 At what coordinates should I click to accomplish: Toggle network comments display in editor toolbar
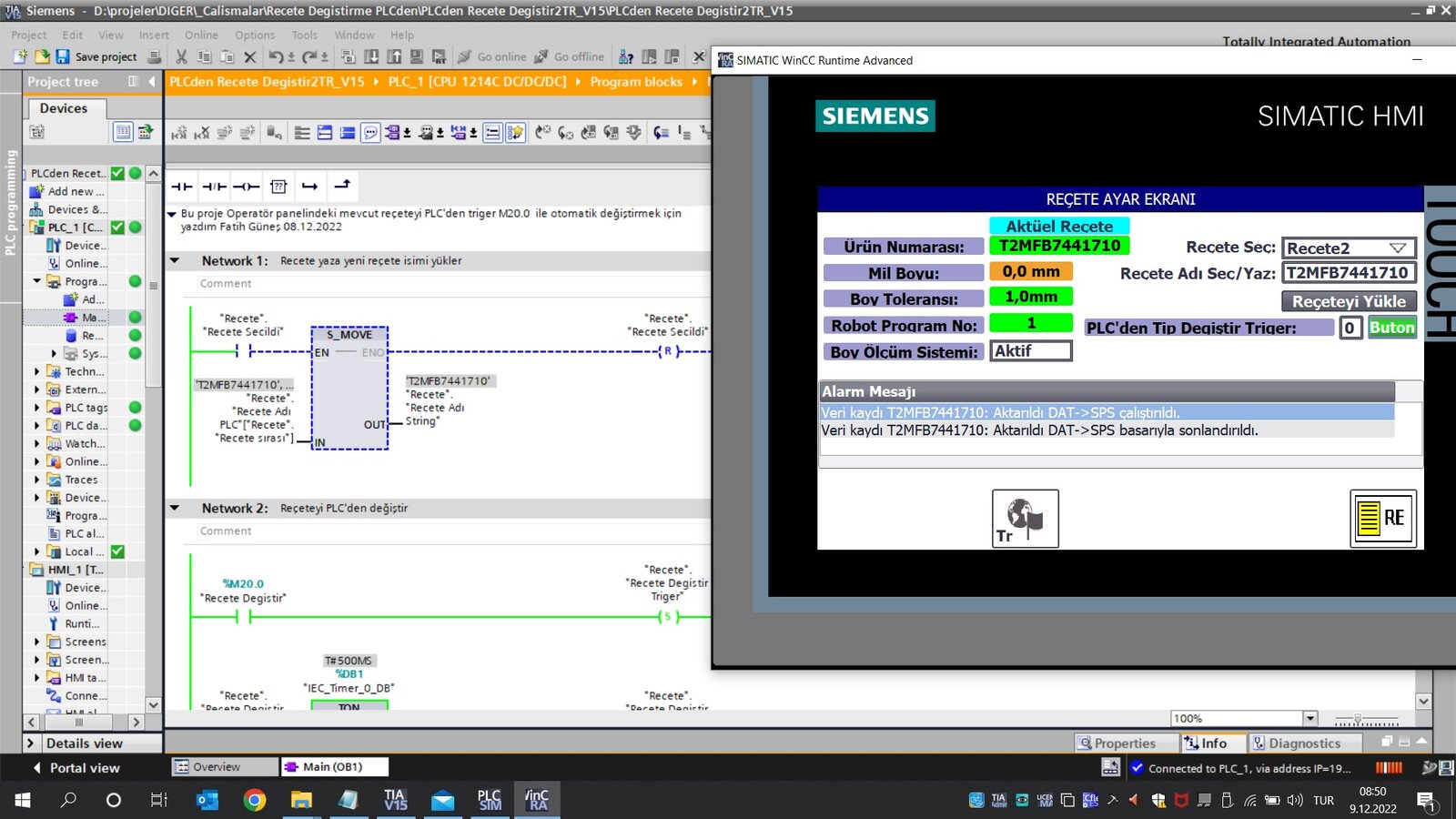[x=492, y=133]
